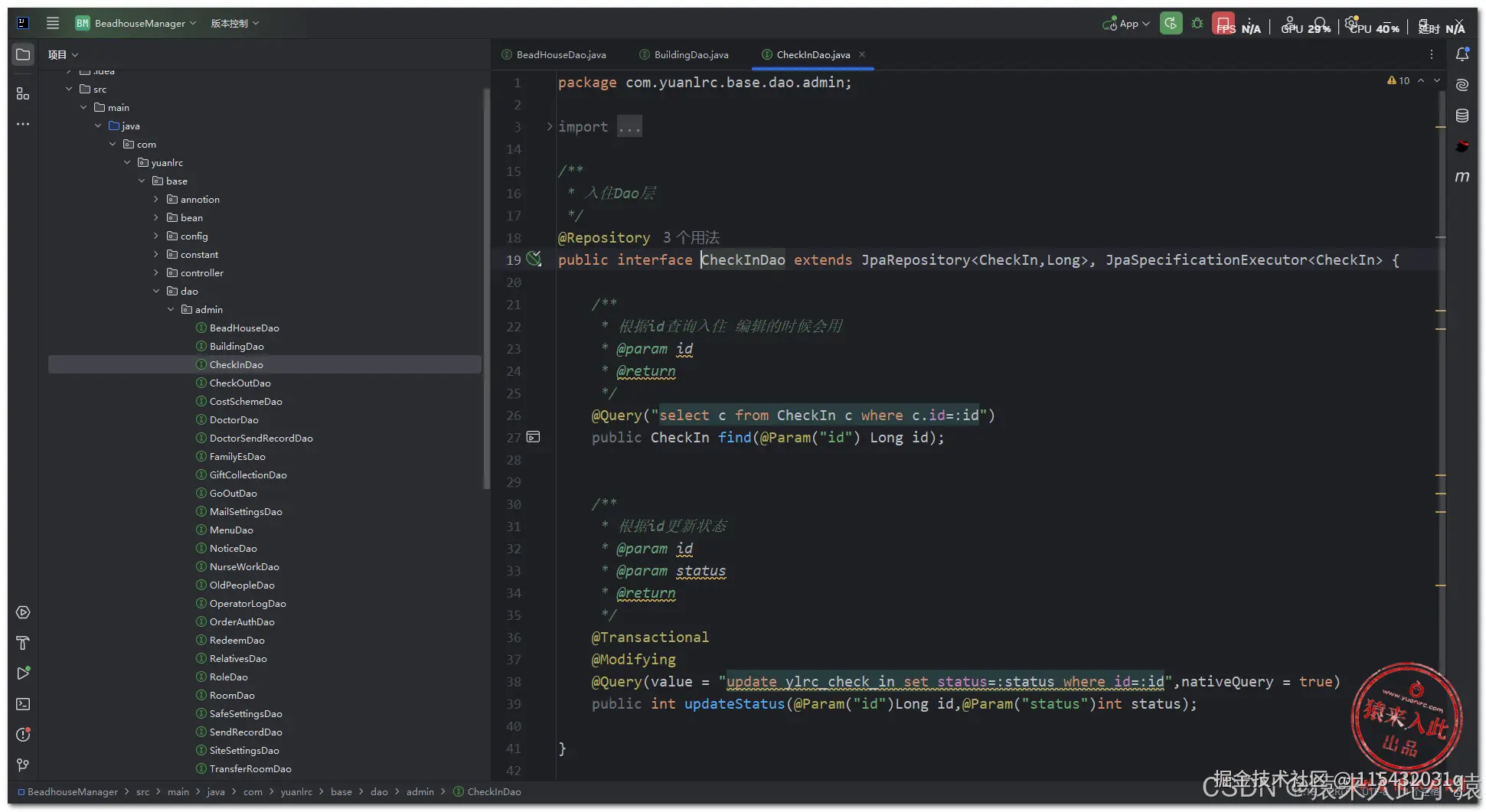
Task: Toggle the Project tool window folder icon
Action: pos(23,54)
